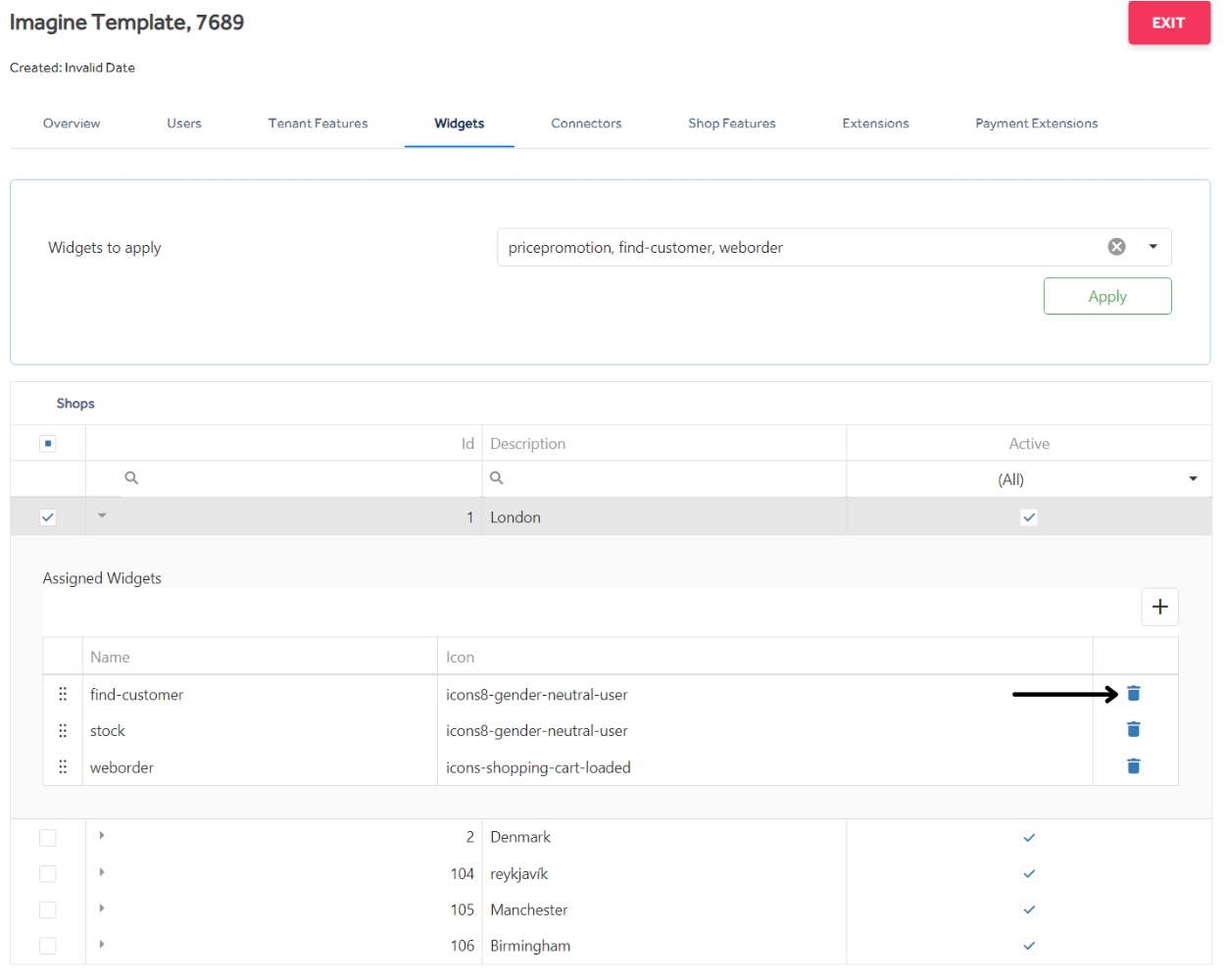This screenshot has height=980, width=1227.
Task: Open the Tenant Features tab
Action: 319,123
